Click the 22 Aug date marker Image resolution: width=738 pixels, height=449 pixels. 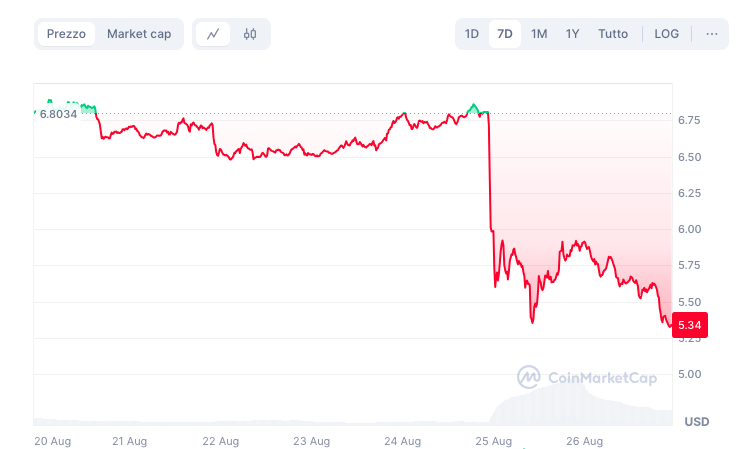(220, 440)
